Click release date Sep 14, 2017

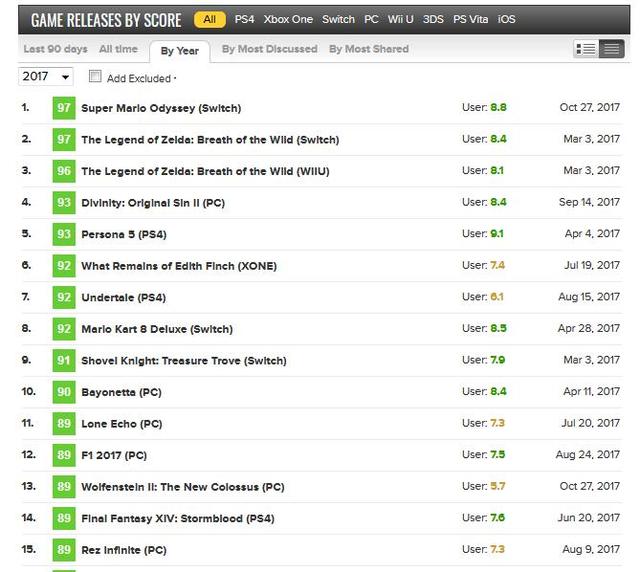point(589,202)
